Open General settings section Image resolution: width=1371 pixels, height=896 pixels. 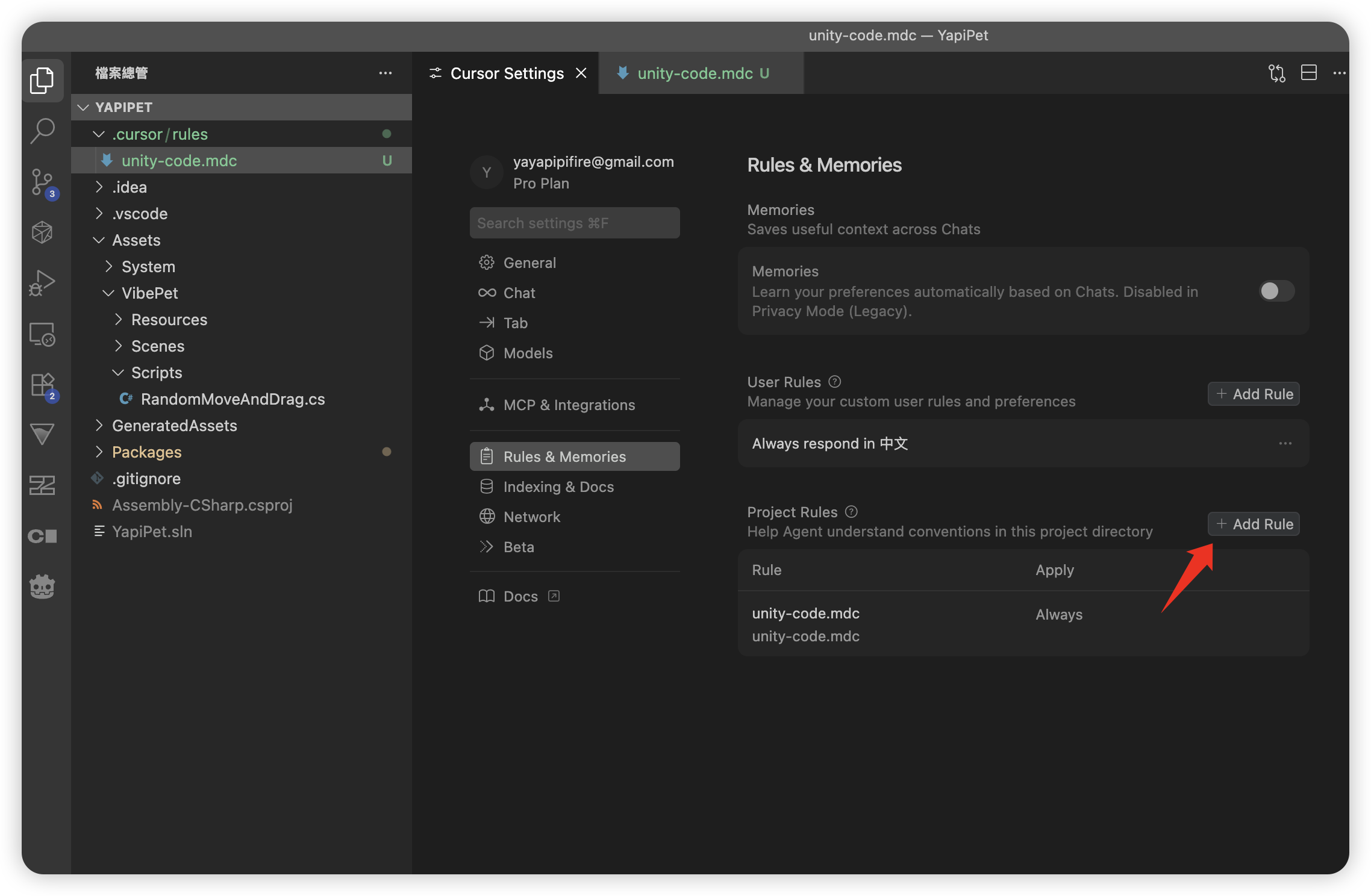pos(575,263)
